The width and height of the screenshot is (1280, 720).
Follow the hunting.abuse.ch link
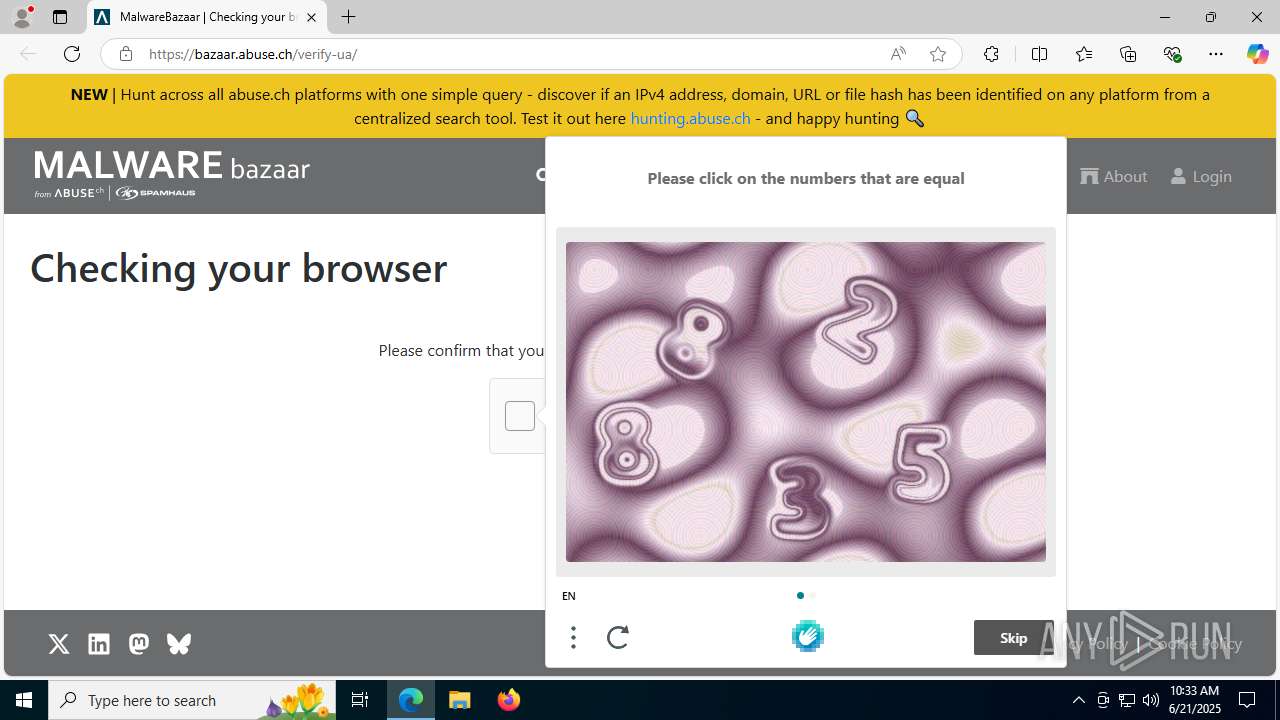coord(690,118)
